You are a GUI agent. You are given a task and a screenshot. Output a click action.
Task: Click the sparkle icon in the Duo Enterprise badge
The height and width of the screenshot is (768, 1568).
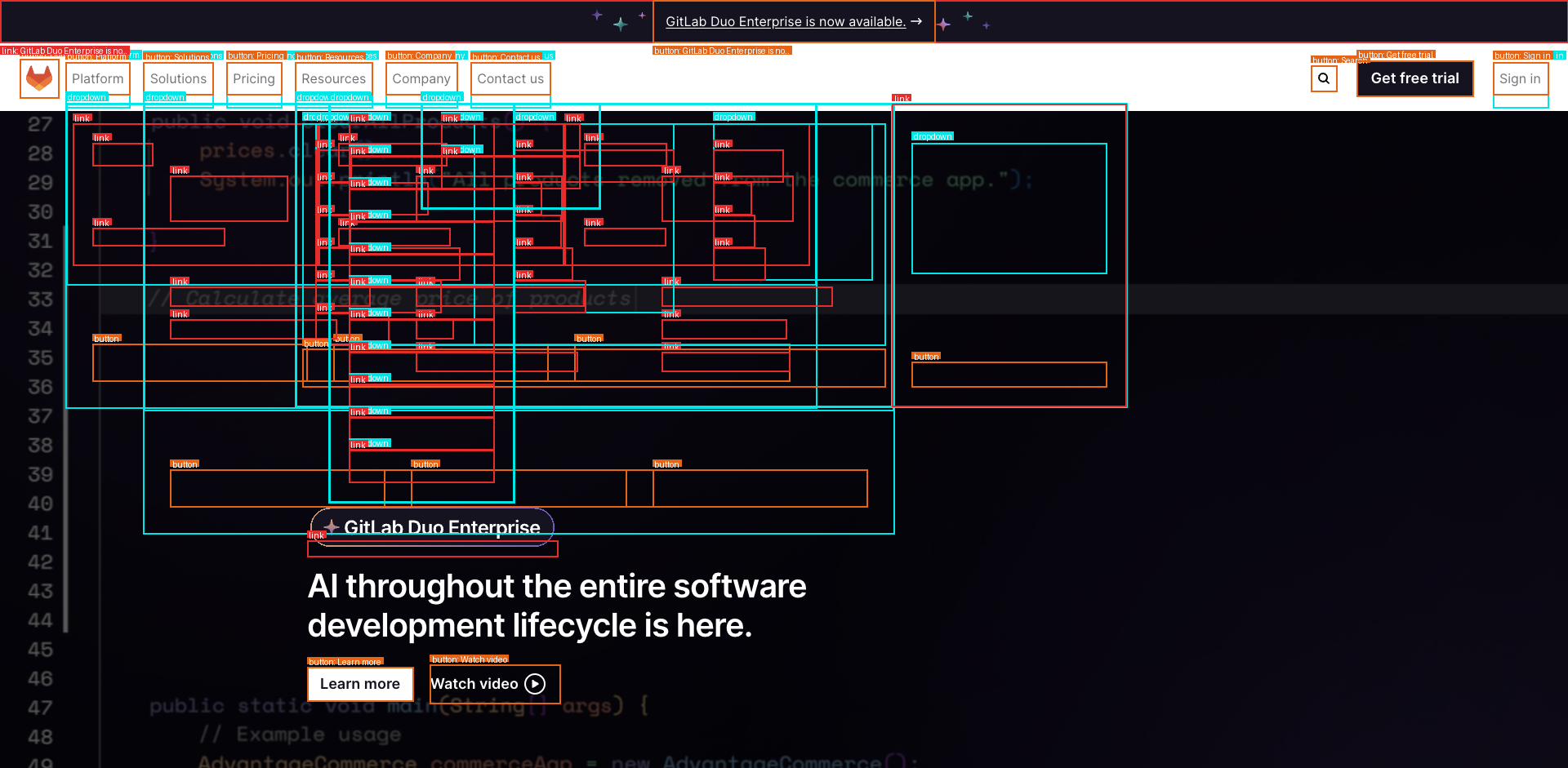click(332, 526)
